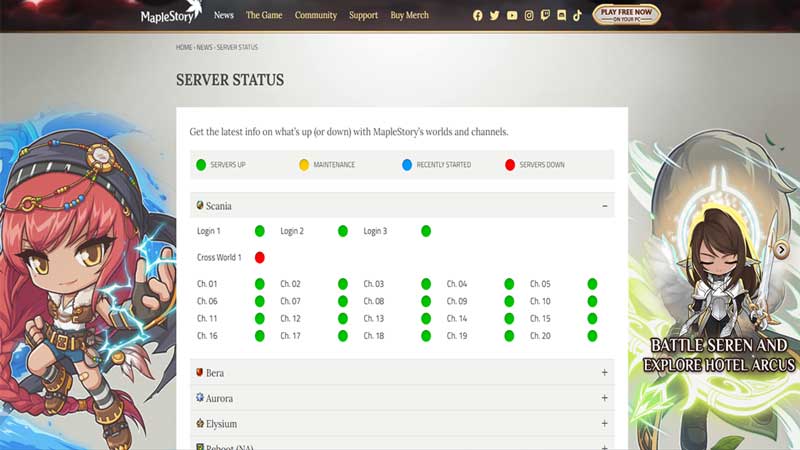Click the Bera world emblem icon
This screenshot has width=800, height=450.
tap(199, 372)
